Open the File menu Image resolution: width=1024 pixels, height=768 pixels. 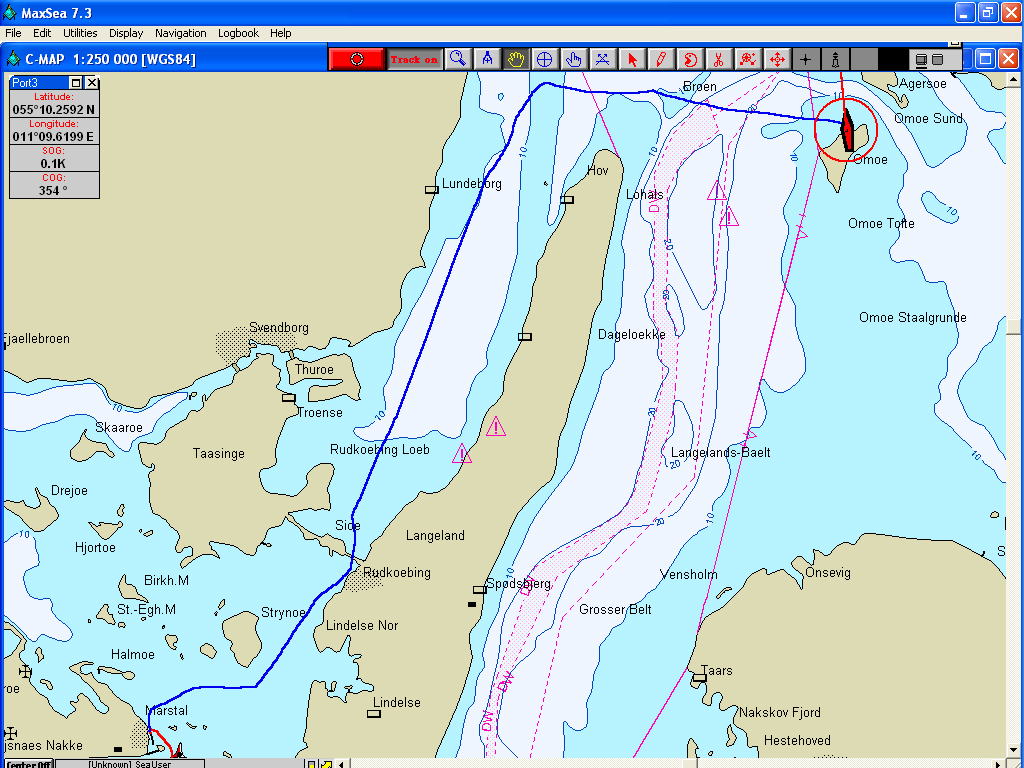pyautogui.click(x=13, y=33)
